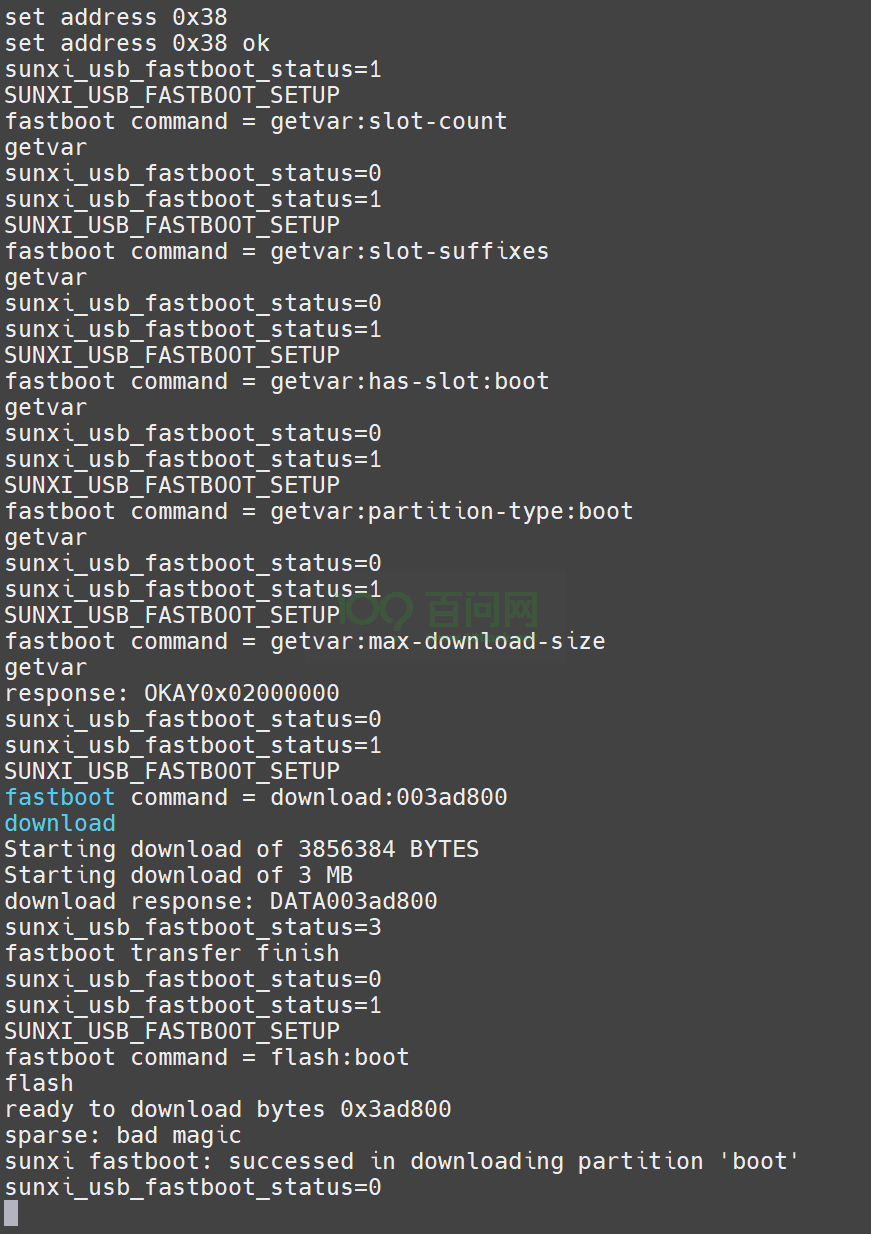Click the getvar:slot-count command line
Image resolution: width=871 pixels, height=1234 pixels.
[256, 121]
